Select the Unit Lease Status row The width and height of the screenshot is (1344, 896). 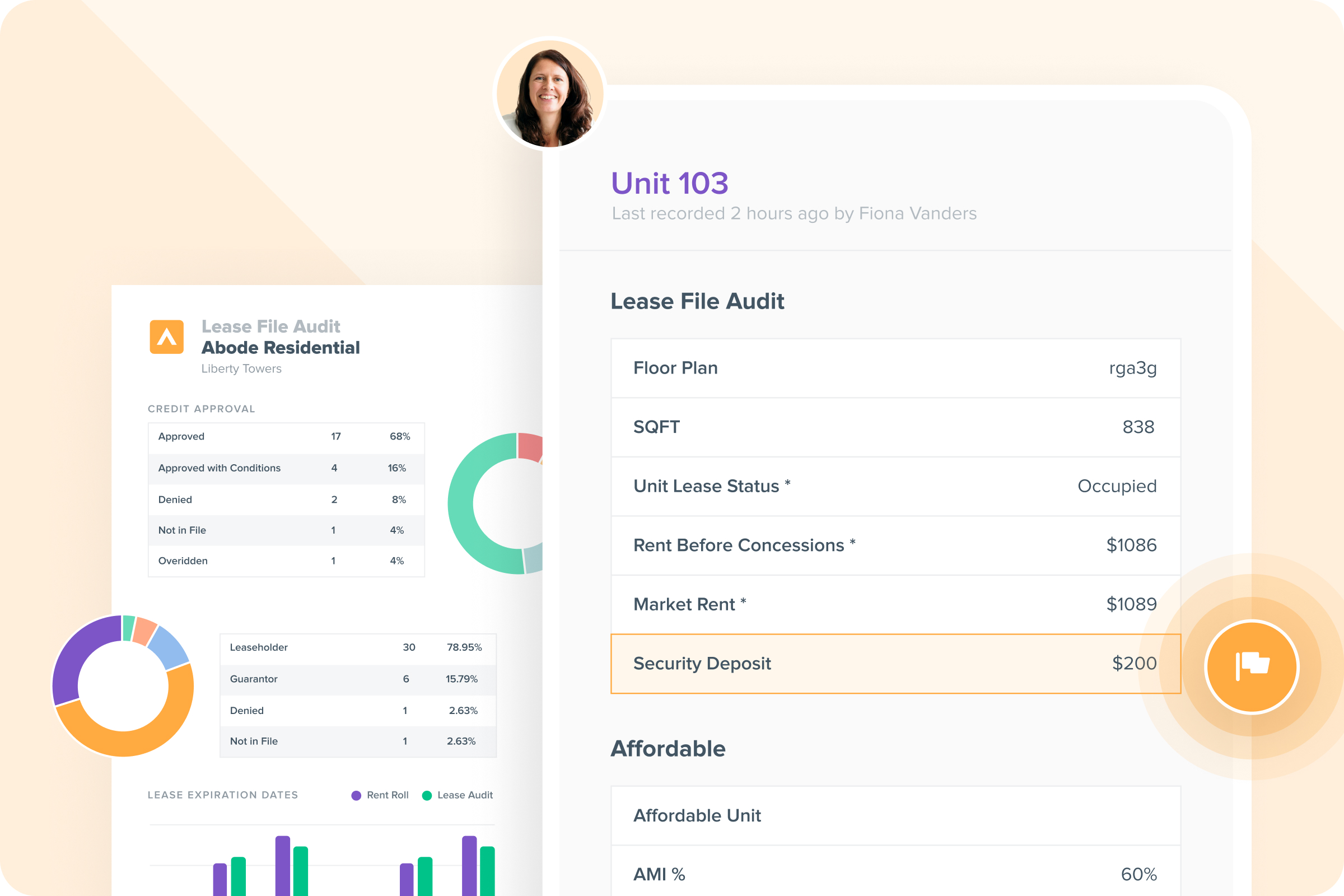pos(895,486)
